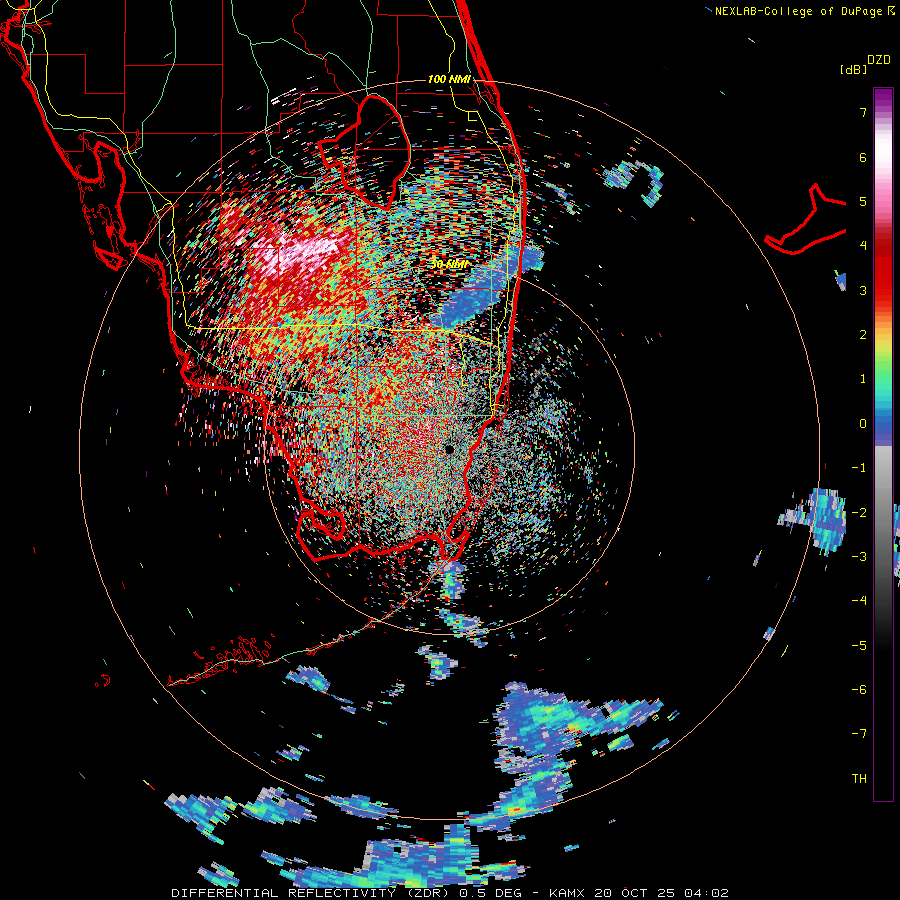Select the -2 dB scale label
The image size is (900, 900).
point(859,512)
